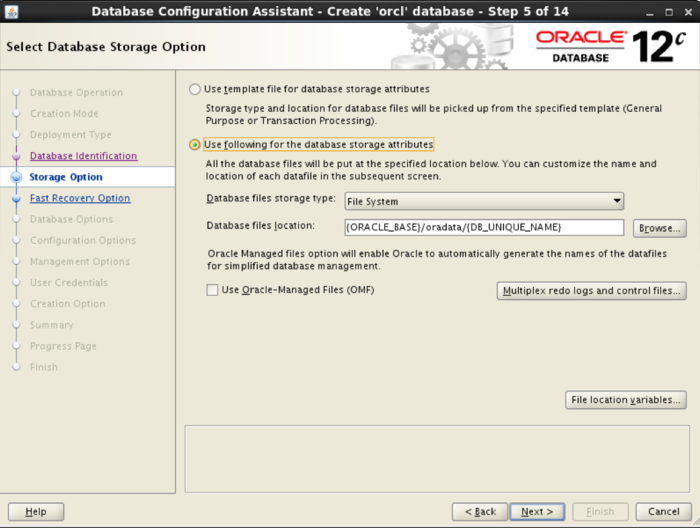
Task: Click the 'Database Options' step label
Action: pyautogui.click(x=71, y=219)
